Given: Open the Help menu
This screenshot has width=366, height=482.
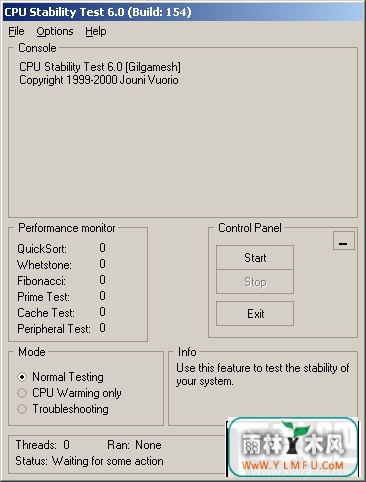Looking at the screenshot, I should click(96, 31).
